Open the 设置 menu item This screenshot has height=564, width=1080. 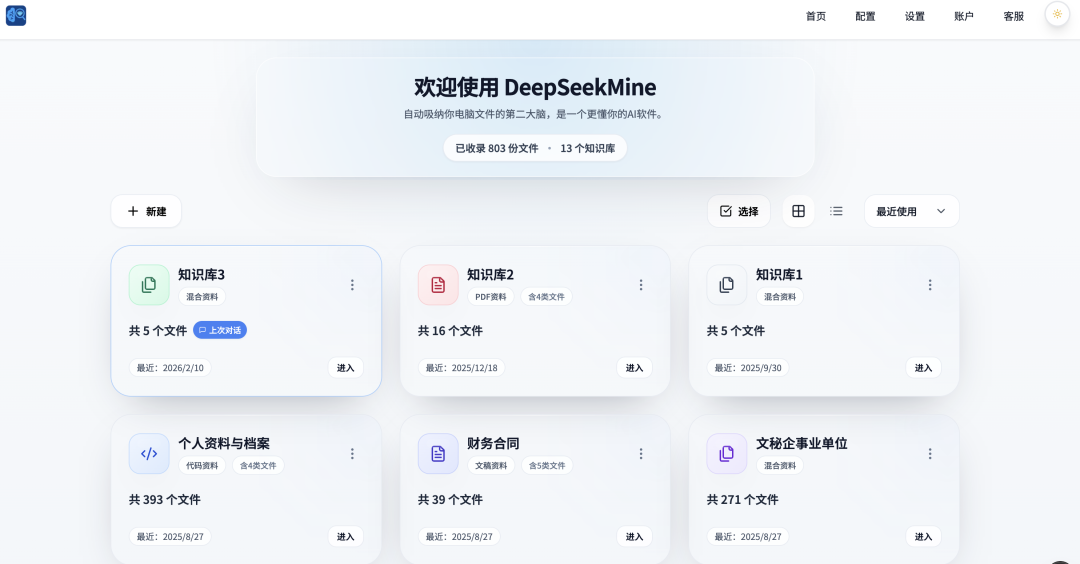[x=915, y=17]
